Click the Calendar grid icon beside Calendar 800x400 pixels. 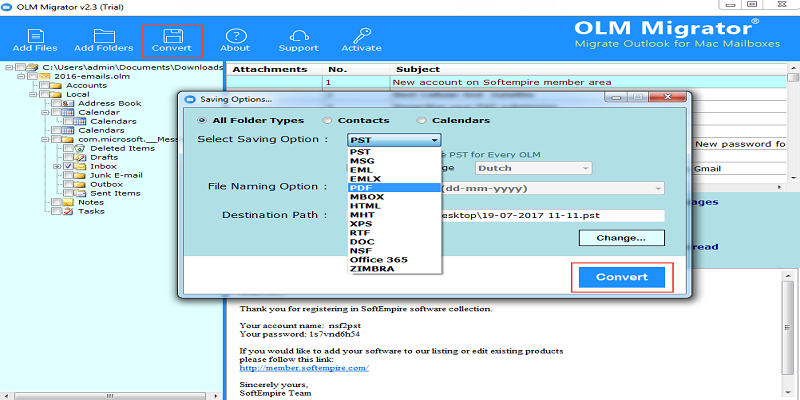pos(69,112)
